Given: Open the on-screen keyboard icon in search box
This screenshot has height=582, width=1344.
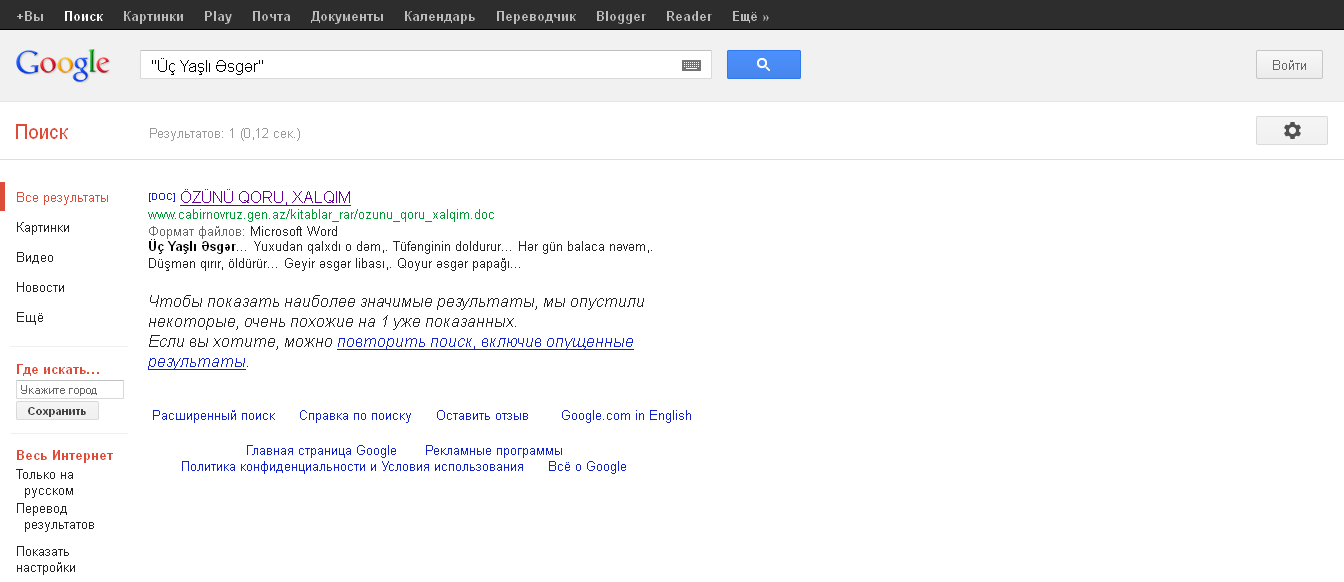Looking at the screenshot, I should click(x=692, y=65).
